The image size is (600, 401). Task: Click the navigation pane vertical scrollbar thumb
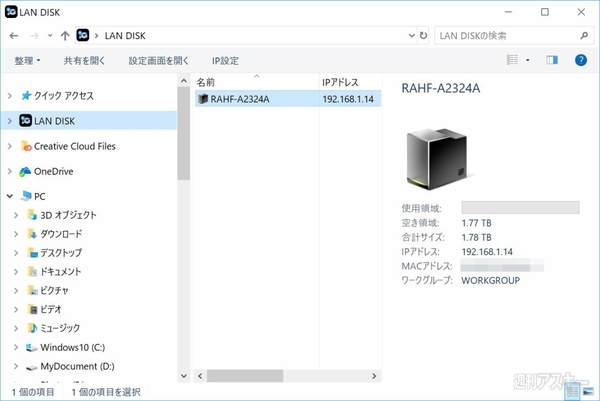(184, 134)
